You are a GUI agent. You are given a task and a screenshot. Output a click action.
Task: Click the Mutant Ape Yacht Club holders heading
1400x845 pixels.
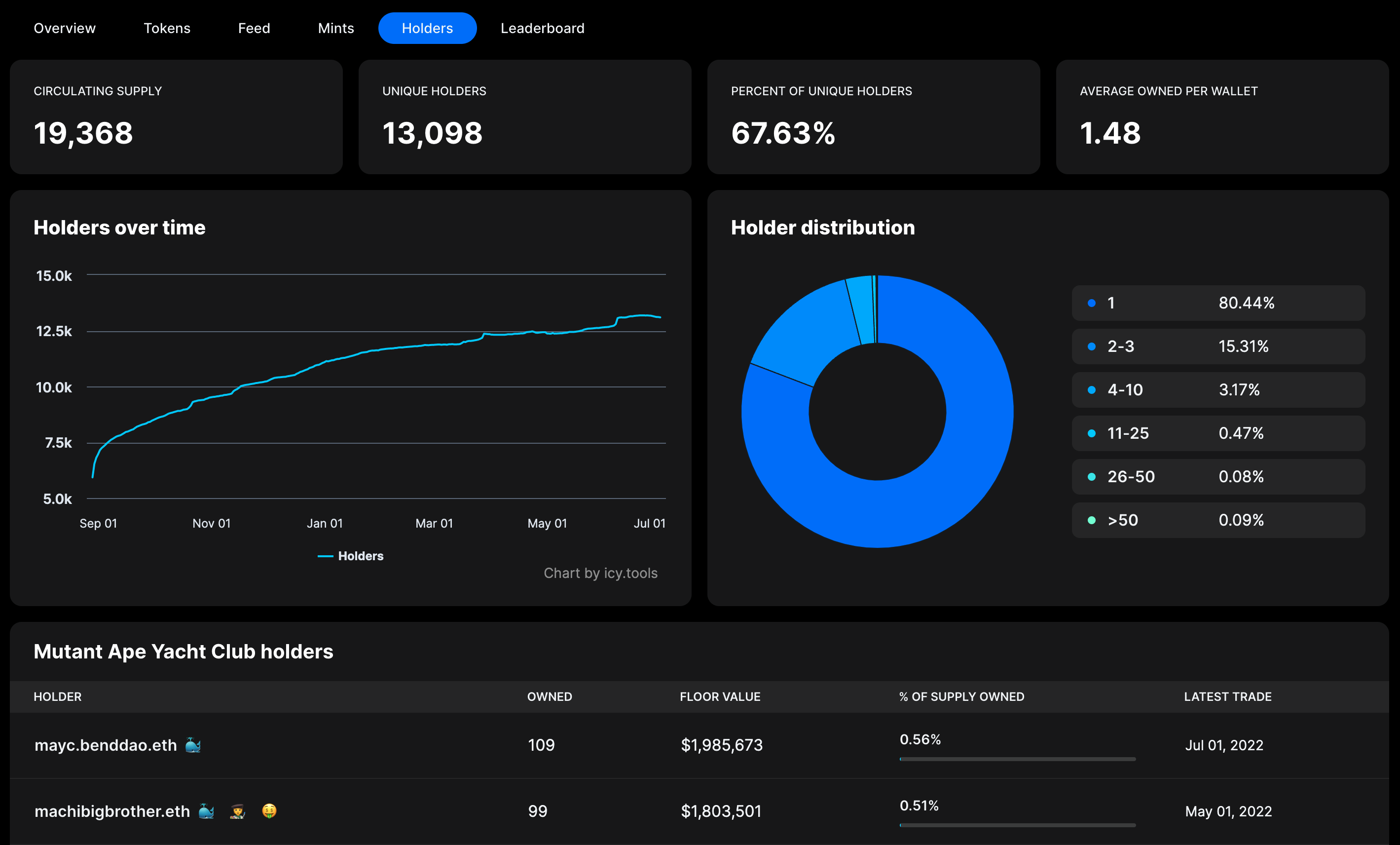(x=184, y=652)
